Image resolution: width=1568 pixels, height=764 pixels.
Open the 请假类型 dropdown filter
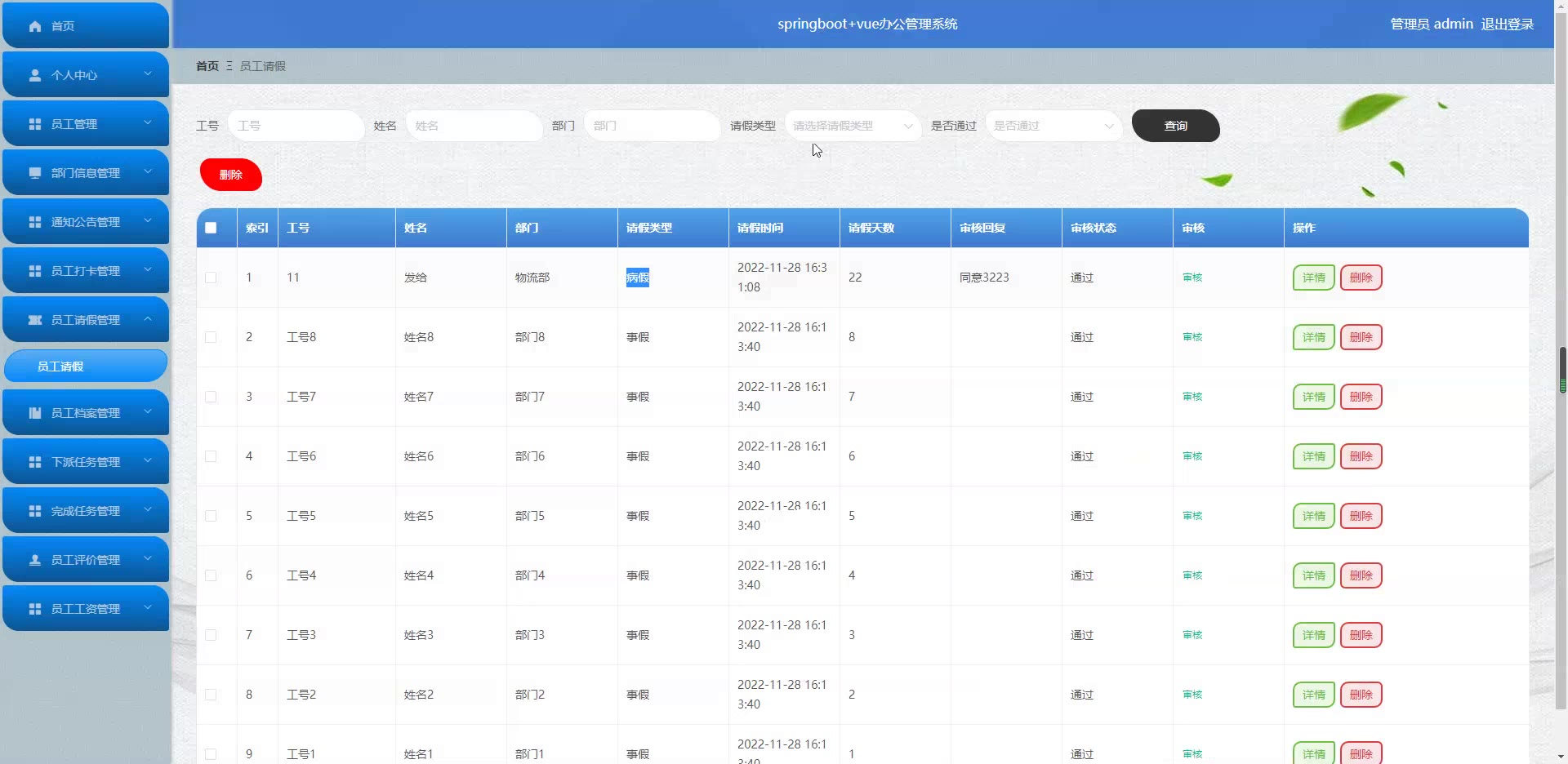click(852, 126)
